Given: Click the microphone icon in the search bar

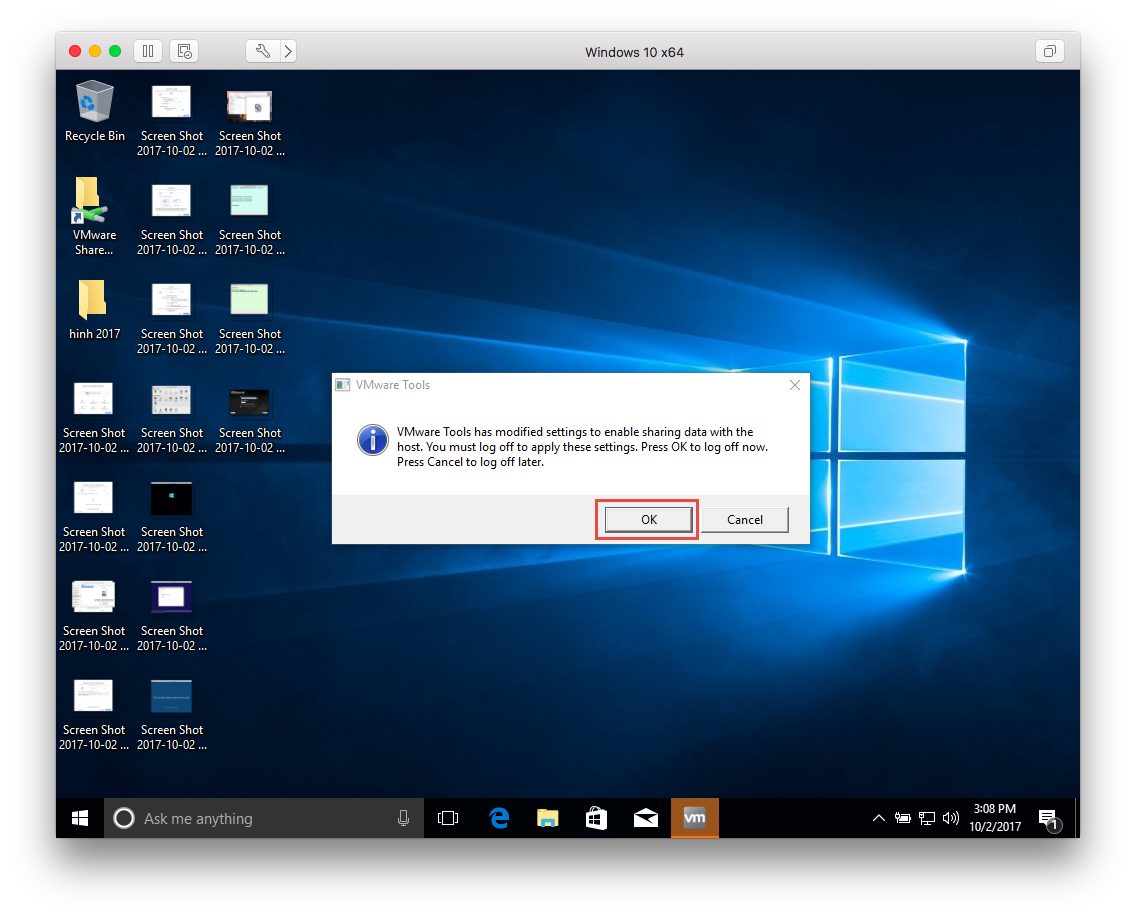Looking at the screenshot, I should [x=403, y=817].
